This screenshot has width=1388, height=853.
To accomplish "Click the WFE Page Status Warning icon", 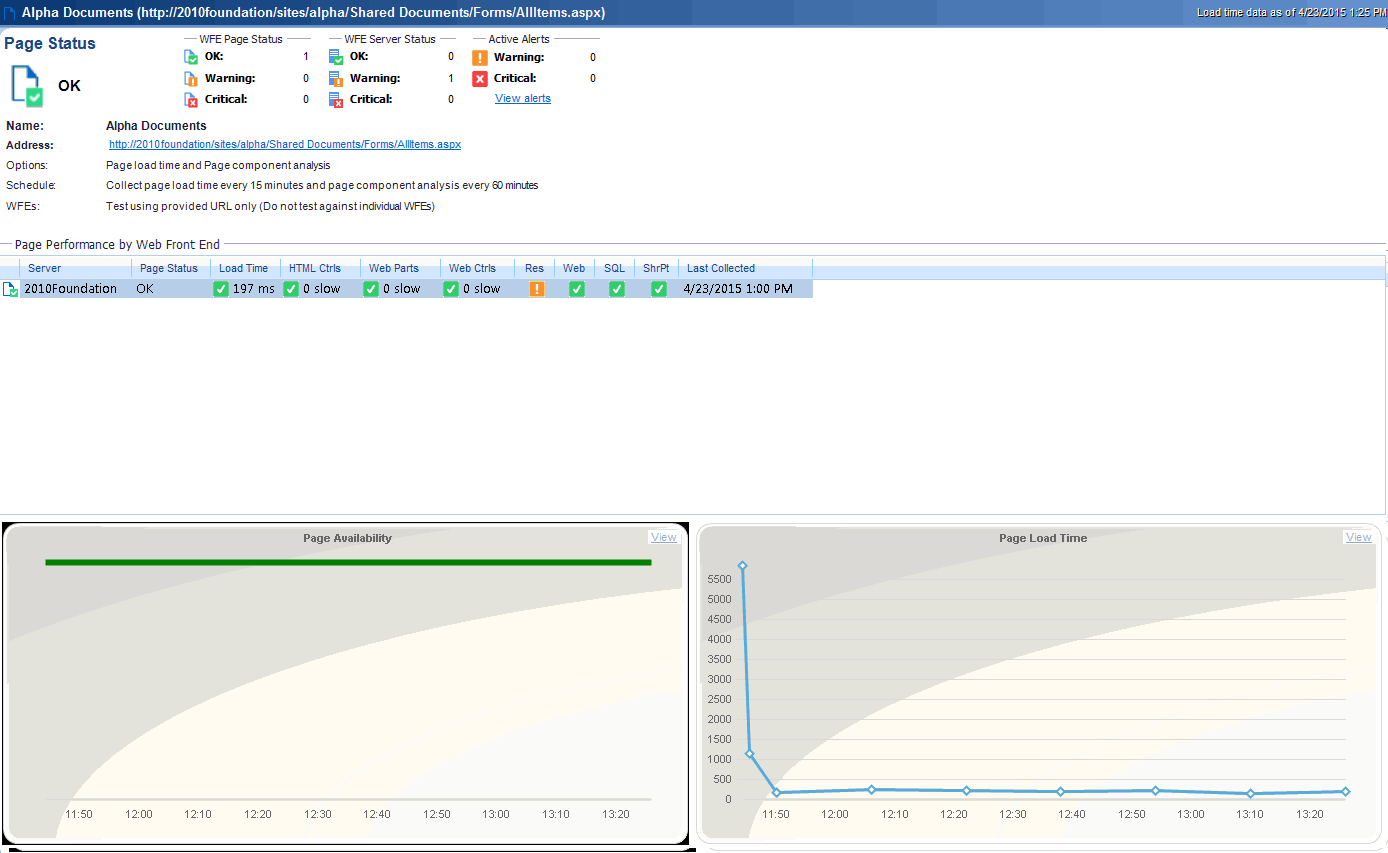I will [x=191, y=78].
